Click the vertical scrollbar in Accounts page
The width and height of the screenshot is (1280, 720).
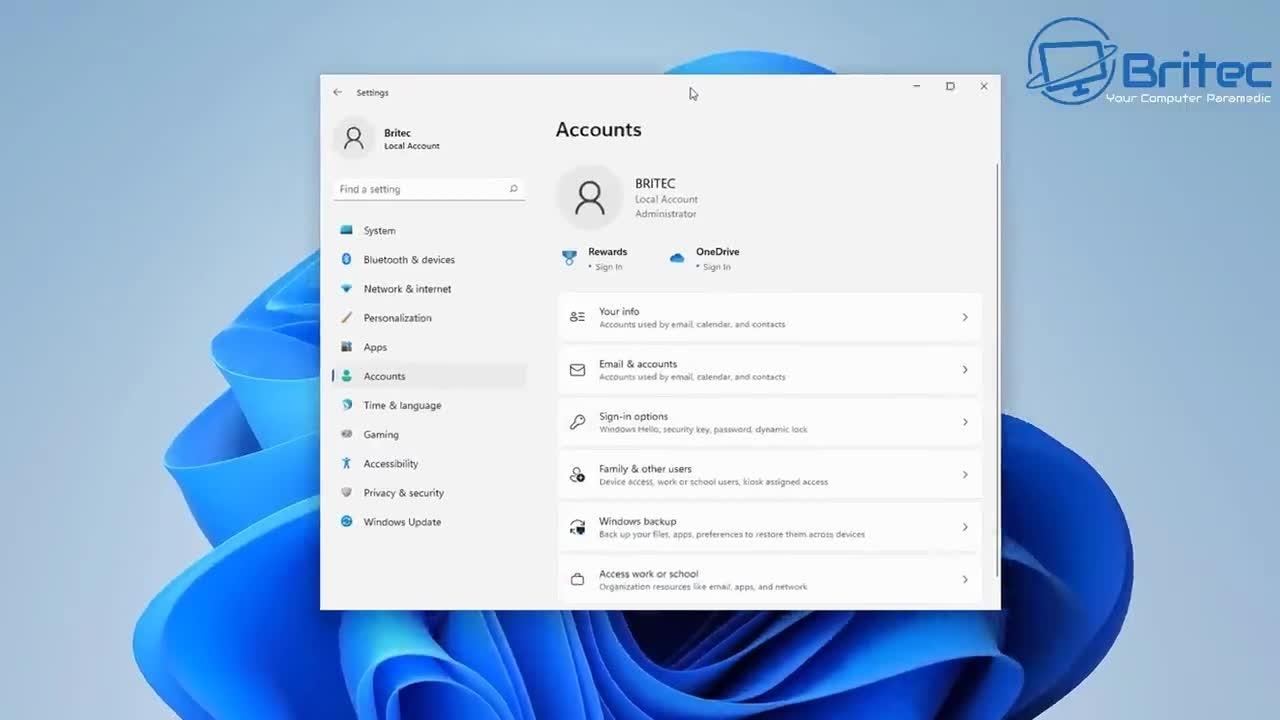coord(997,370)
